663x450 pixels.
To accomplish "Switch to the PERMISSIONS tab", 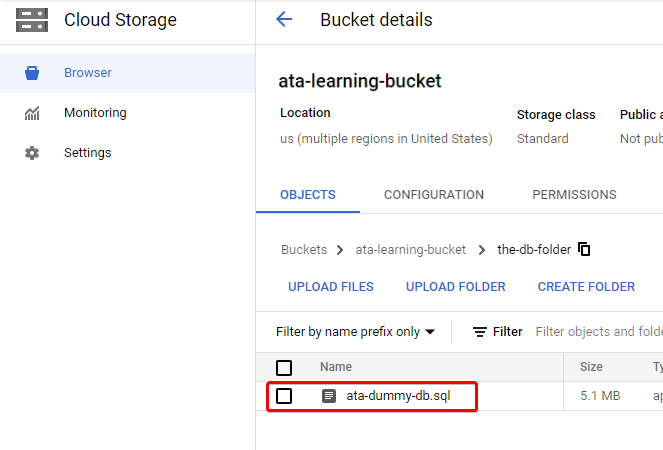I will click(x=574, y=195).
